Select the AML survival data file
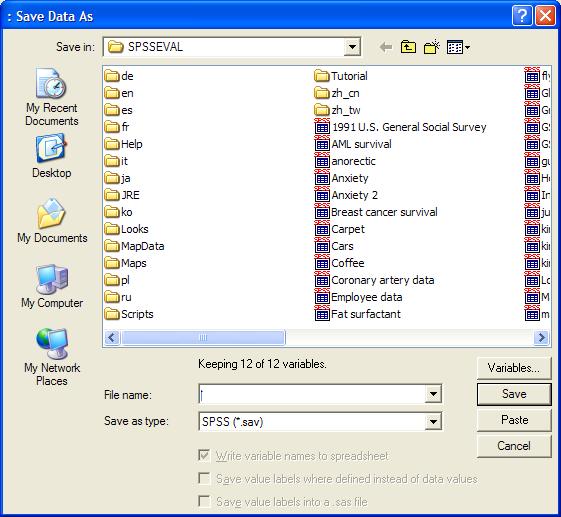 [x=353, y=144]
